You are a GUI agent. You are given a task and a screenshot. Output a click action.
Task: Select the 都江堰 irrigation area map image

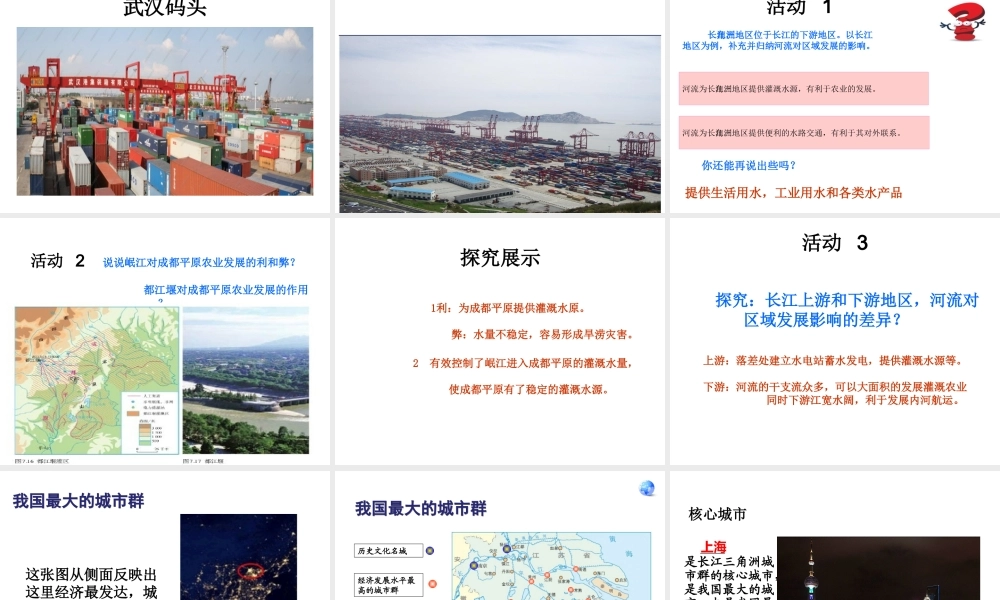[97, 381]
